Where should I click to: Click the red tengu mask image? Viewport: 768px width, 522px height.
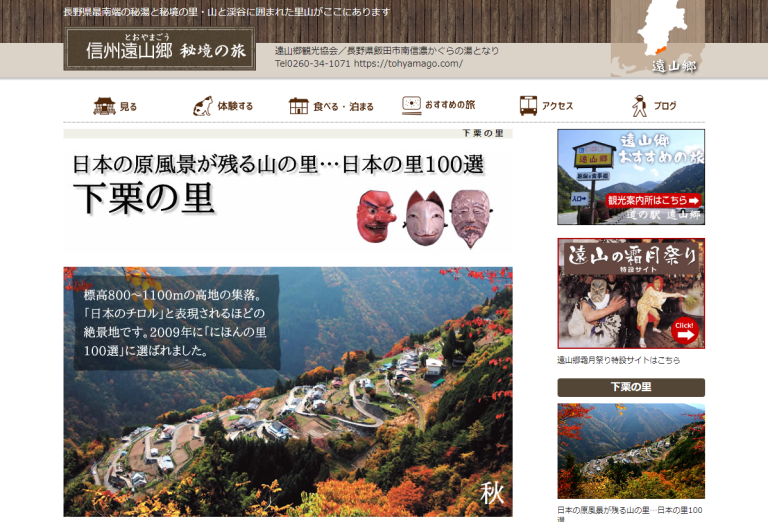point(376,214)
